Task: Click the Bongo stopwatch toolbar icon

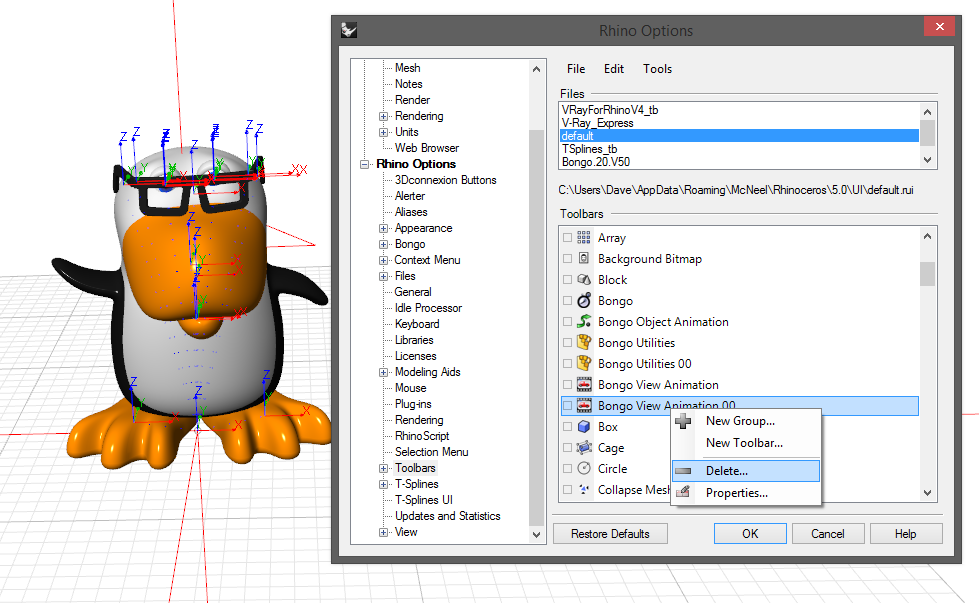Action: (x=584, y=300)
